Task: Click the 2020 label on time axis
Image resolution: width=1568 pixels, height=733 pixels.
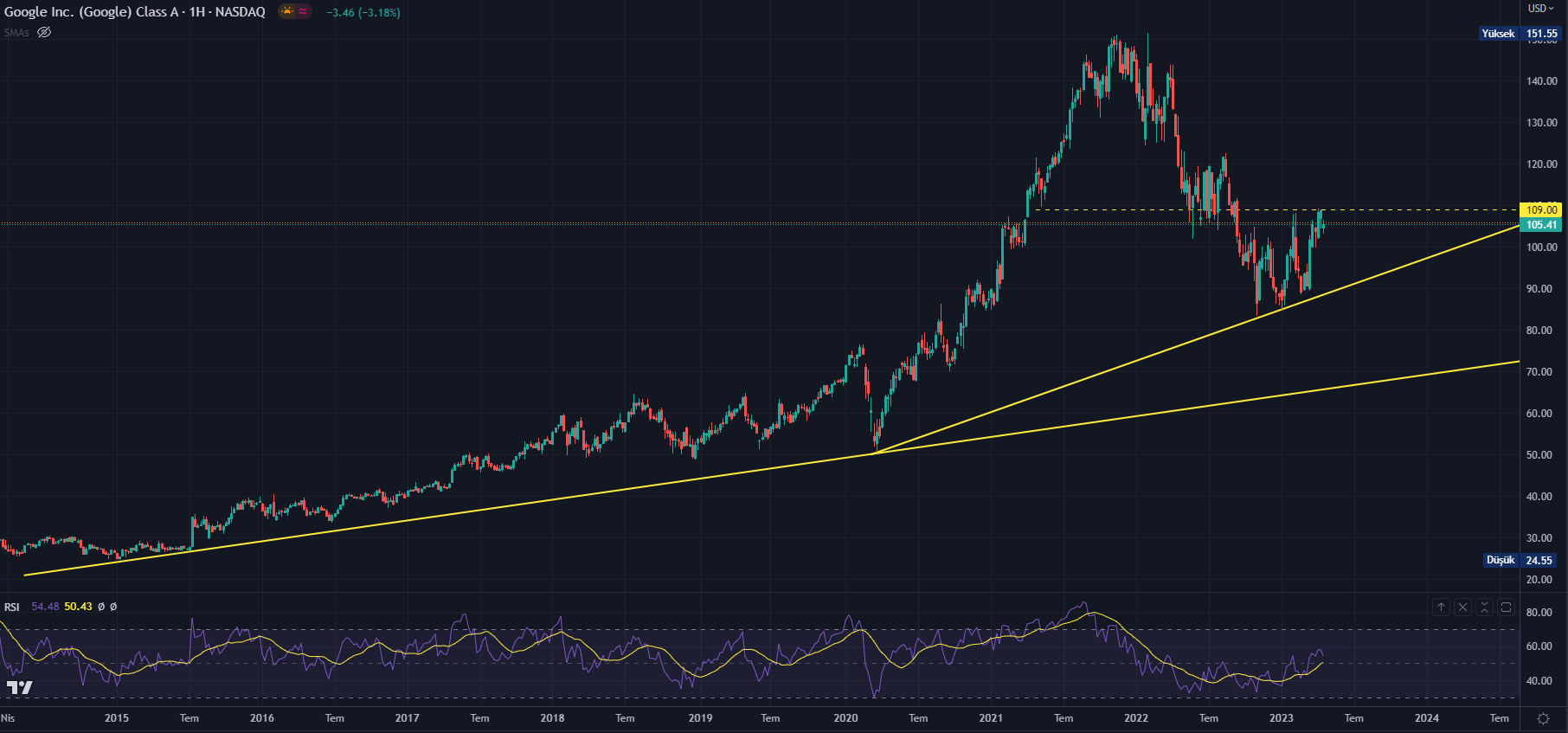Action: point(846,718)
